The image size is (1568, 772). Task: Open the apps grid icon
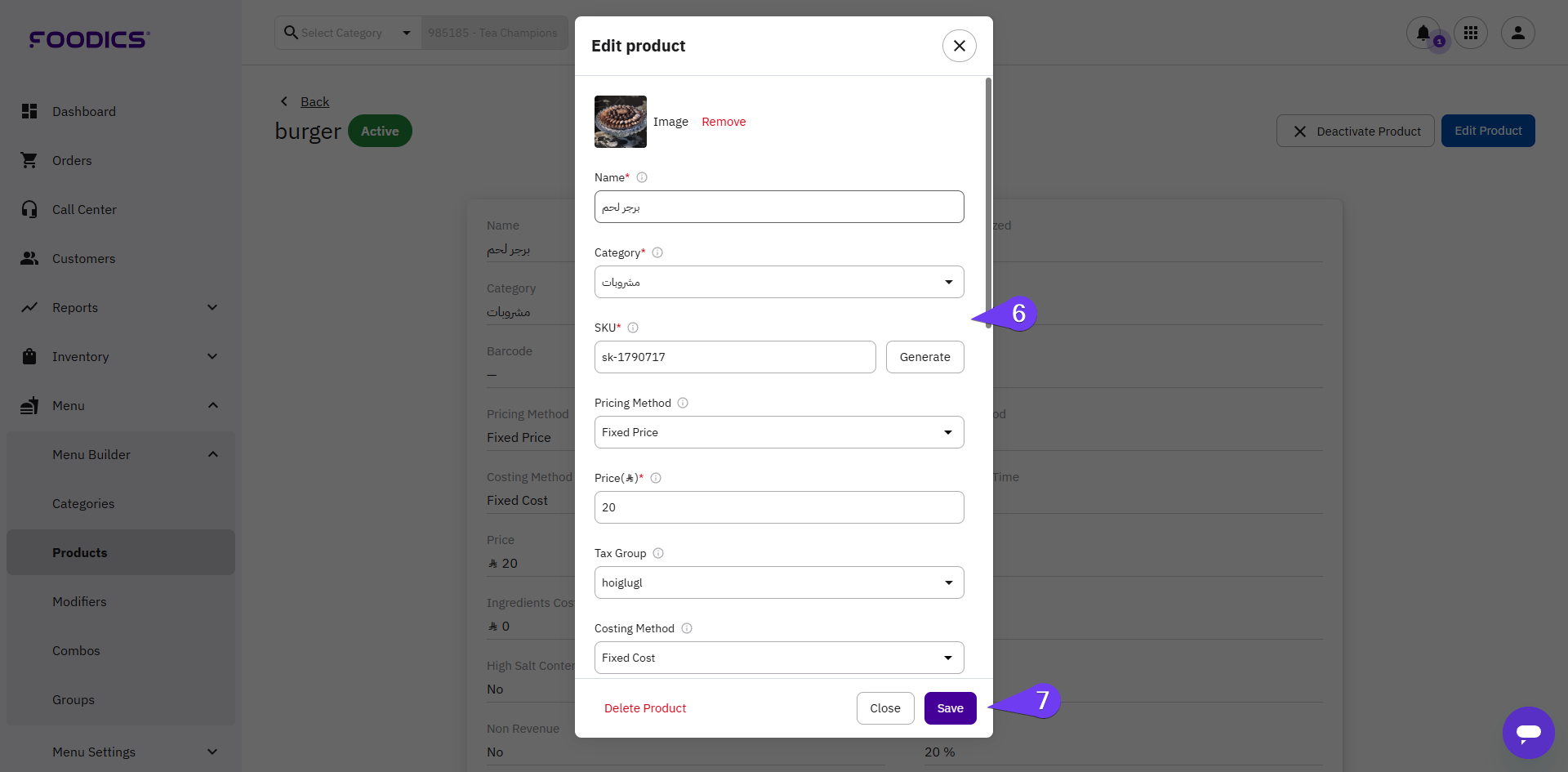[1471, 33]
